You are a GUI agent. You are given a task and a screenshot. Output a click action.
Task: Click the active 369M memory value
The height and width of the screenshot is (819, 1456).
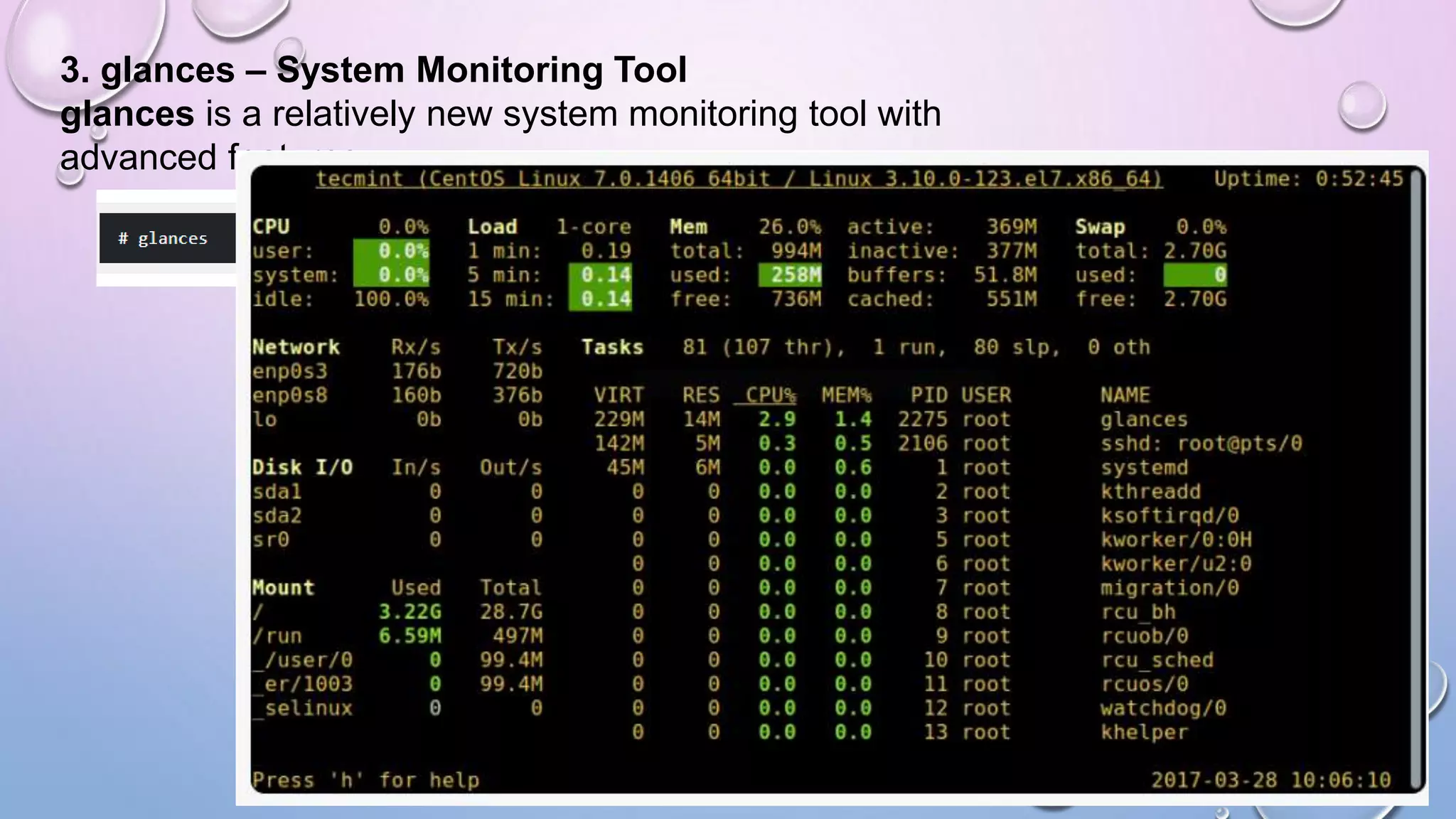(x=1011, y=227)
